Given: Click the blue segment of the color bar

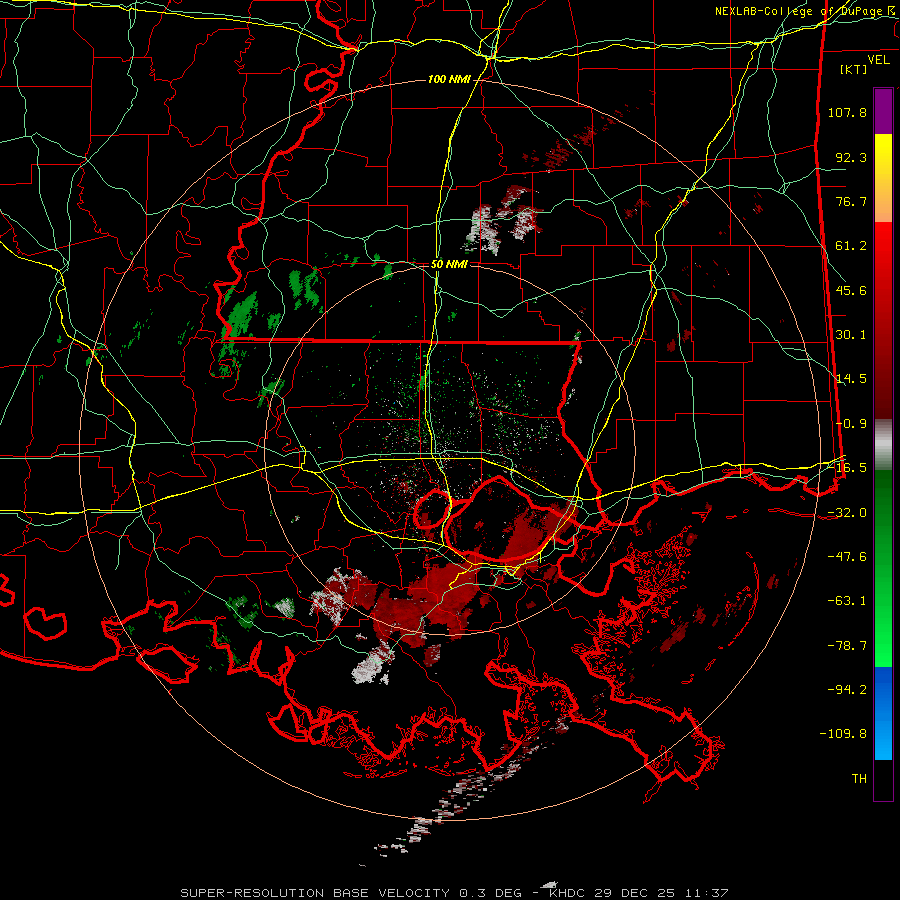Looking at the screenshot, I should [x=883, y=713].
